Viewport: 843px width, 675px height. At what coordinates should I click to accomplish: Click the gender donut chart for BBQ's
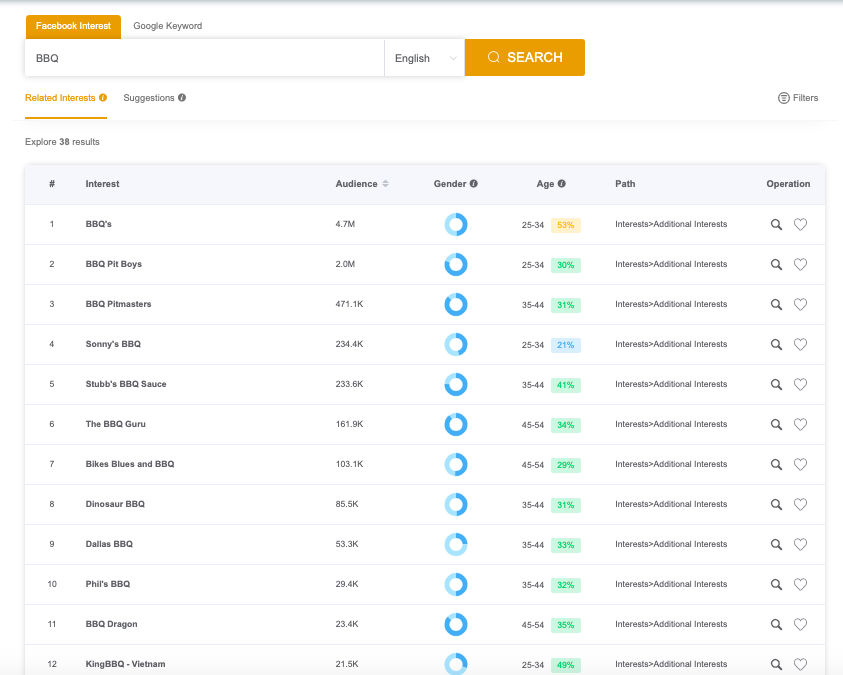click(x=456, y=225)
